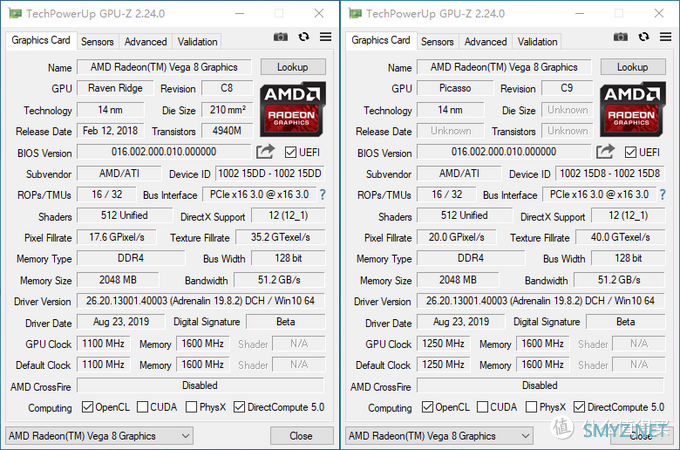Screen dimensions: 680x450
Task: Toggle OpenCL checkbox in left window
Action: 88,407
